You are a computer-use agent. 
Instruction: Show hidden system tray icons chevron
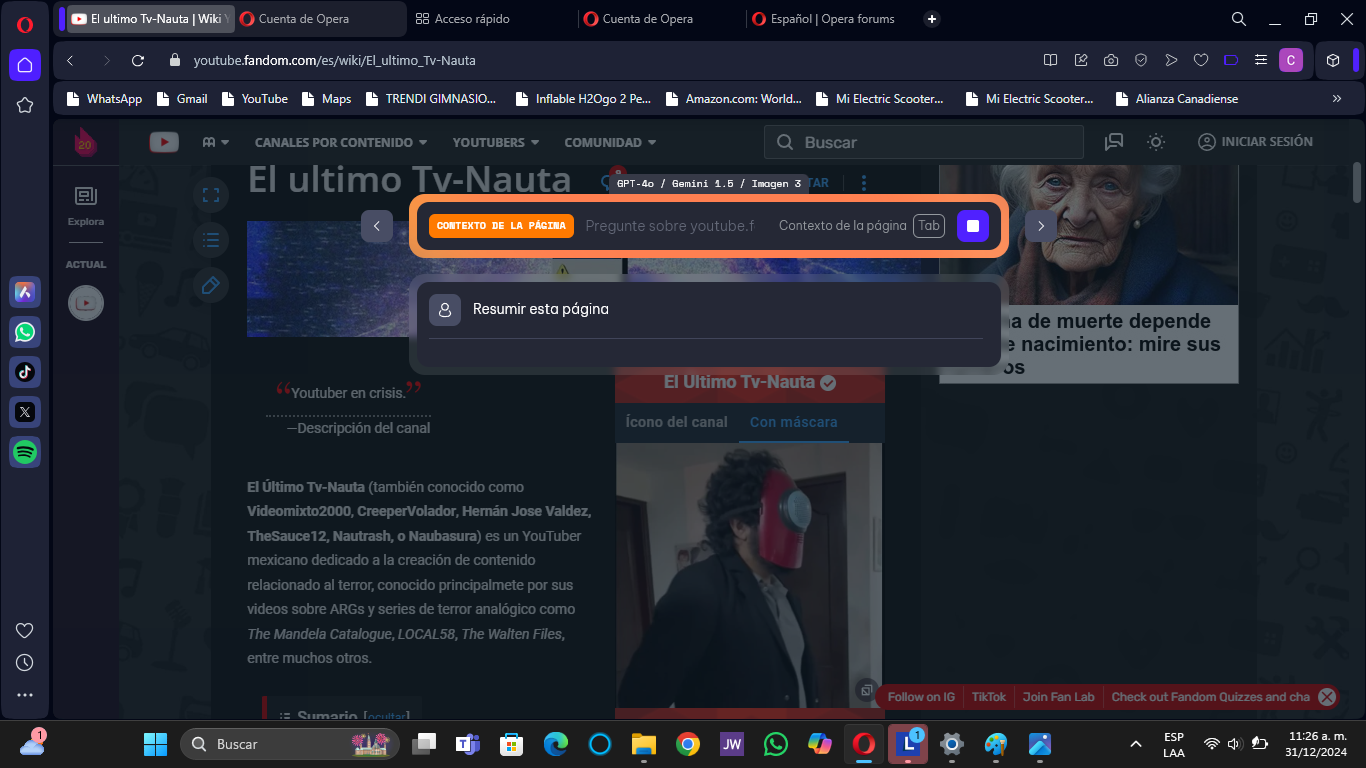pyautogui.click(x=1136, y=744)
